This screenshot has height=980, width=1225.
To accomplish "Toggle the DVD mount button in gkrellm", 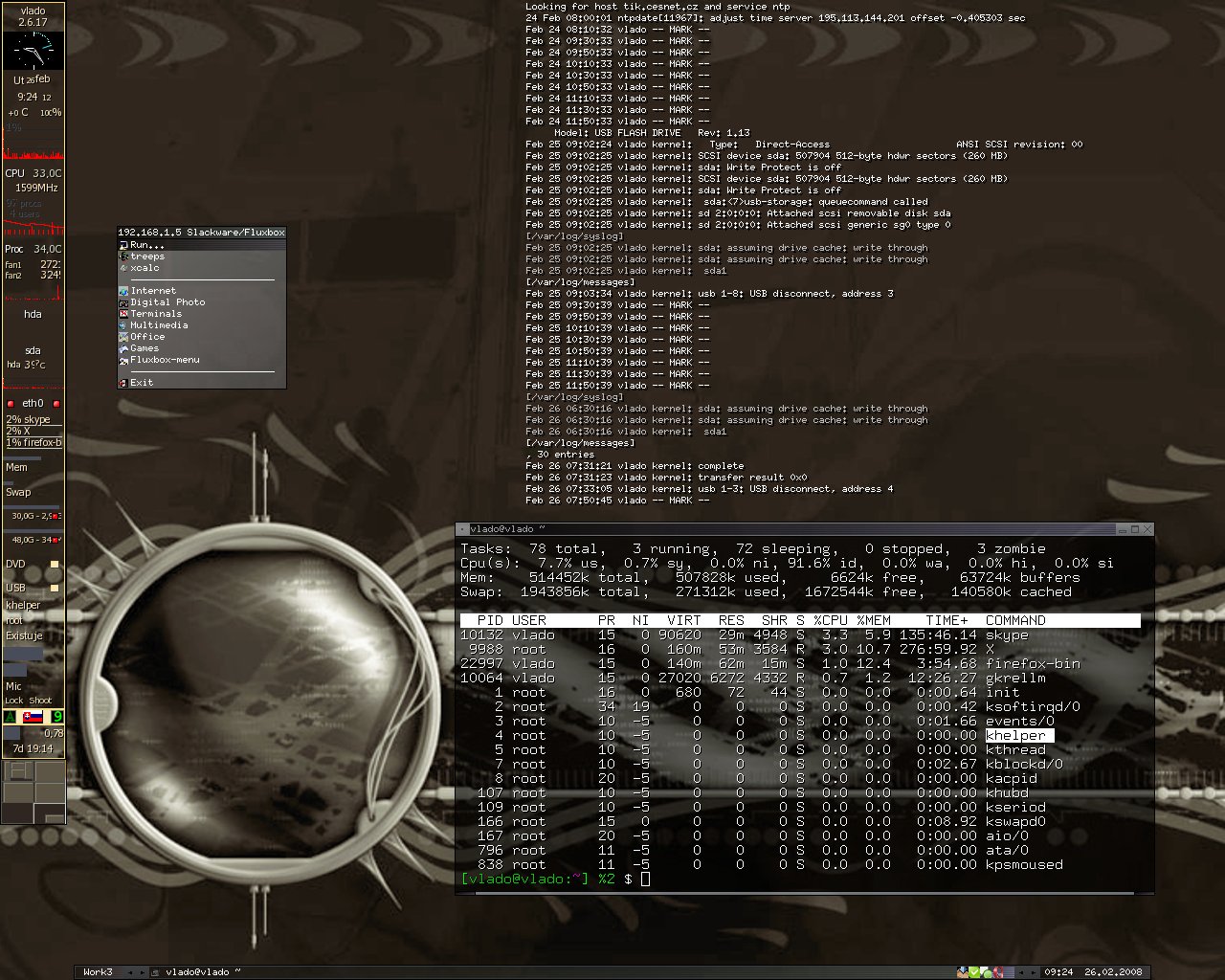I will 55,565.
